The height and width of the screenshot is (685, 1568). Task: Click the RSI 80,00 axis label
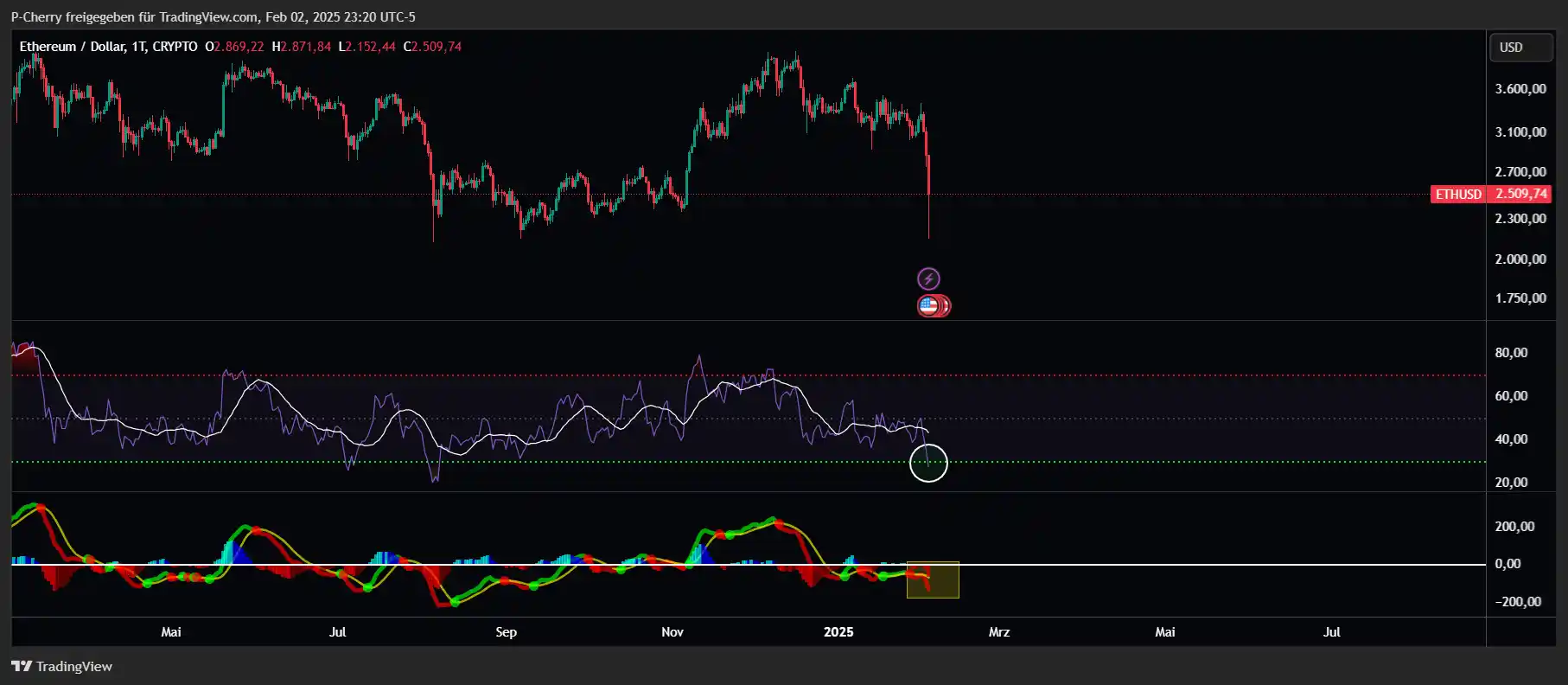(1511, 353)
